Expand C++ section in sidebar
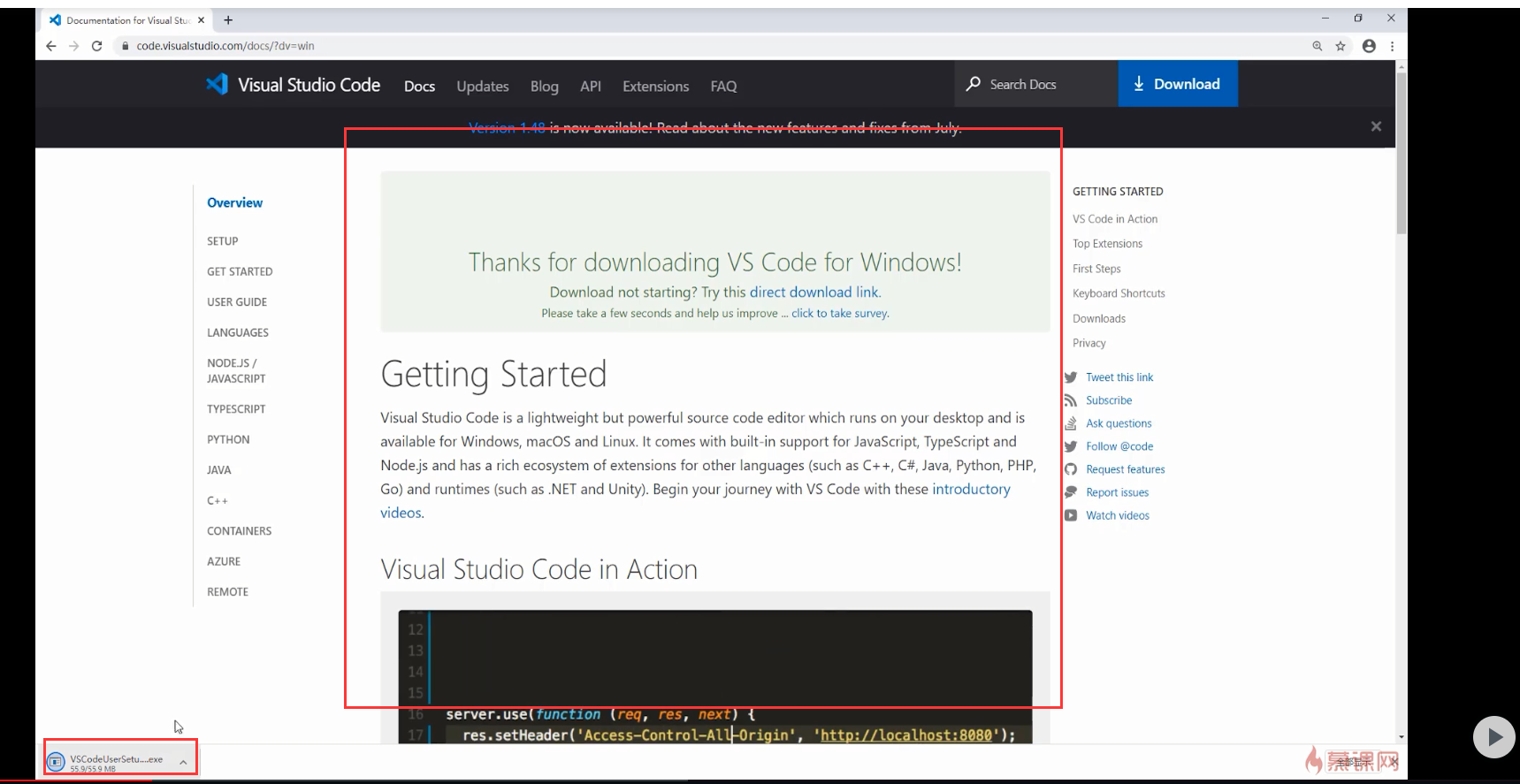The image size is (1520, 784). pos(218,500)
